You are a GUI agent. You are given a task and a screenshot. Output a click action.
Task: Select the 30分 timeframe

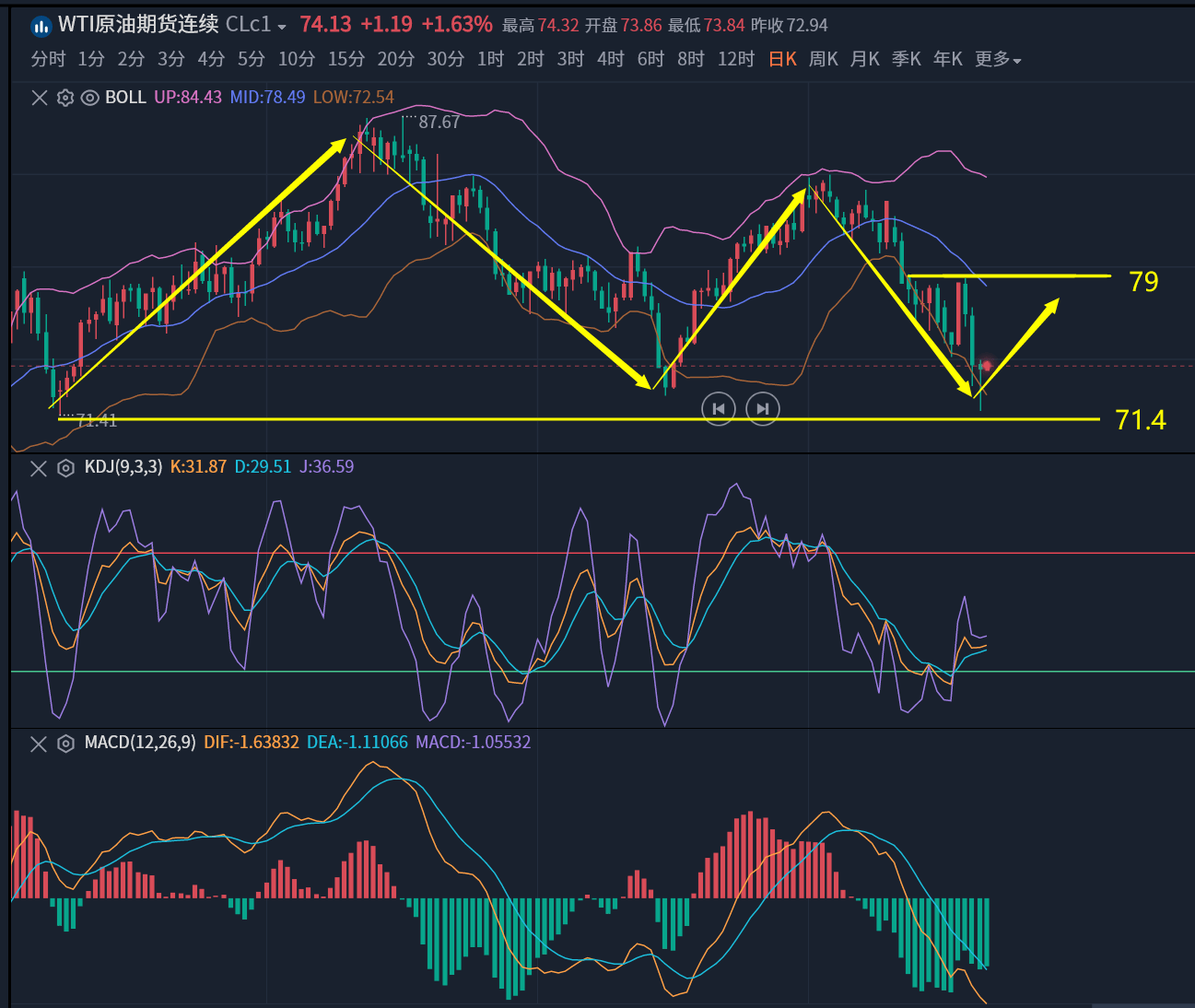coord(446,59)
